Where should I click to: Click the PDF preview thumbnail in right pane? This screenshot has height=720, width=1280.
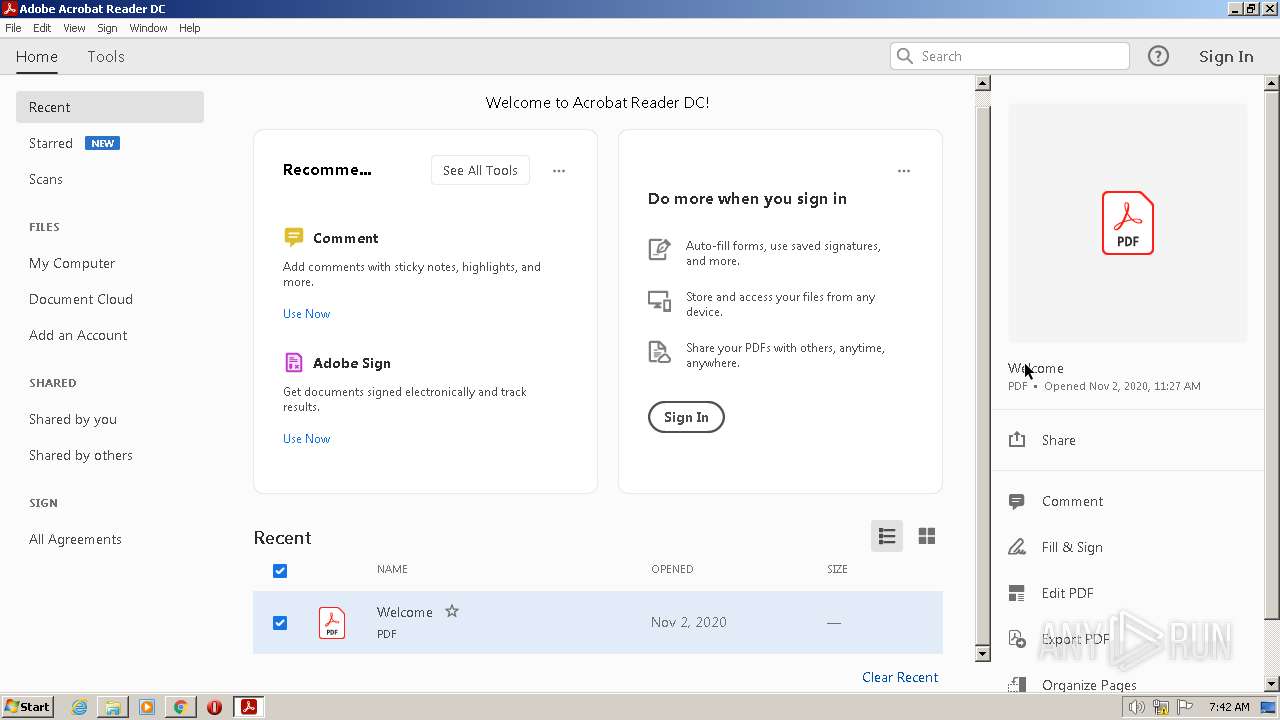coord(1128,223)
